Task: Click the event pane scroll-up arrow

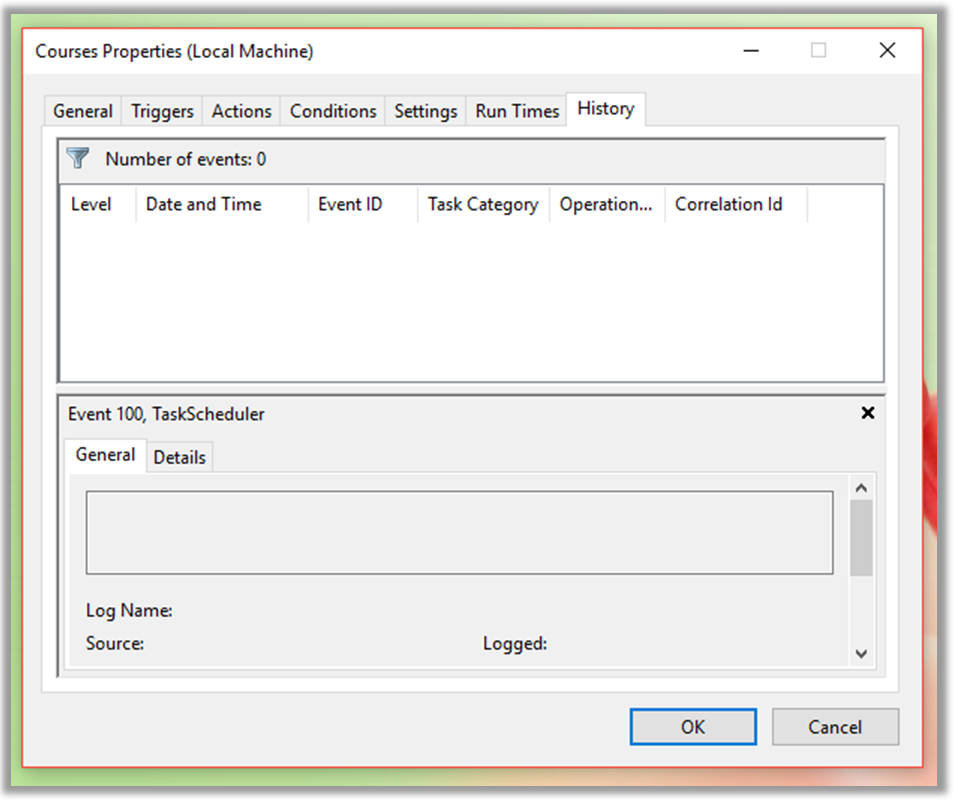Action: pos(861,488)
